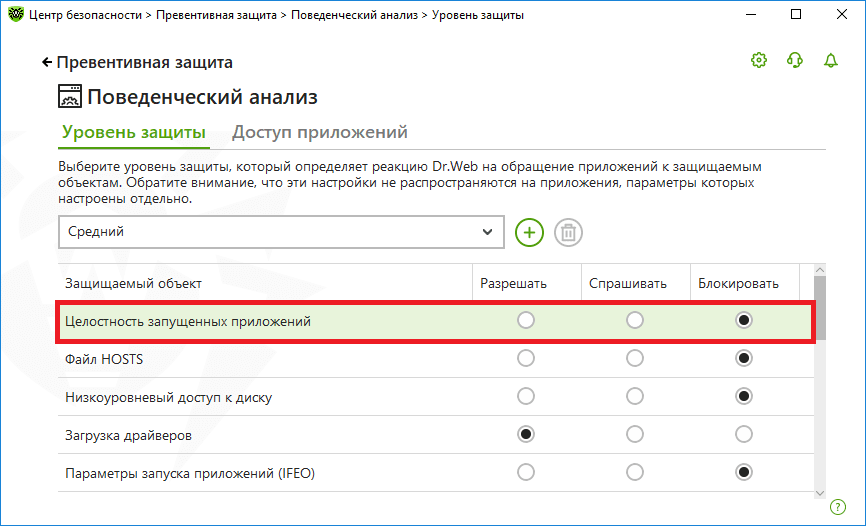Add a new protection level with the plus icon
Image resolution: width=866 pixels, height=526 pixels.
(x=529, y=232)
